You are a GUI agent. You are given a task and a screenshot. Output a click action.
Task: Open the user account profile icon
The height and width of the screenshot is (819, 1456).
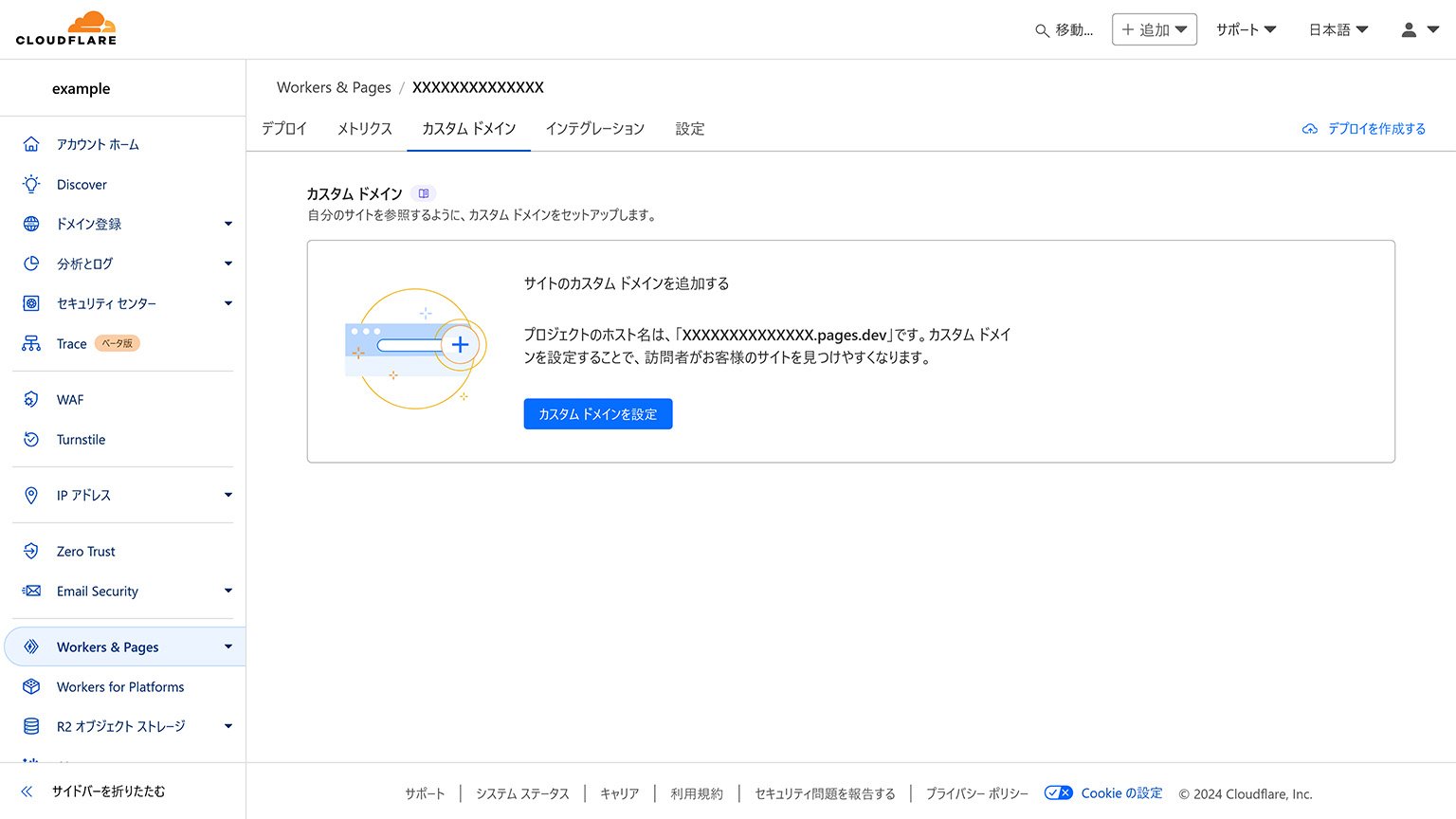tap(1409, 30)
